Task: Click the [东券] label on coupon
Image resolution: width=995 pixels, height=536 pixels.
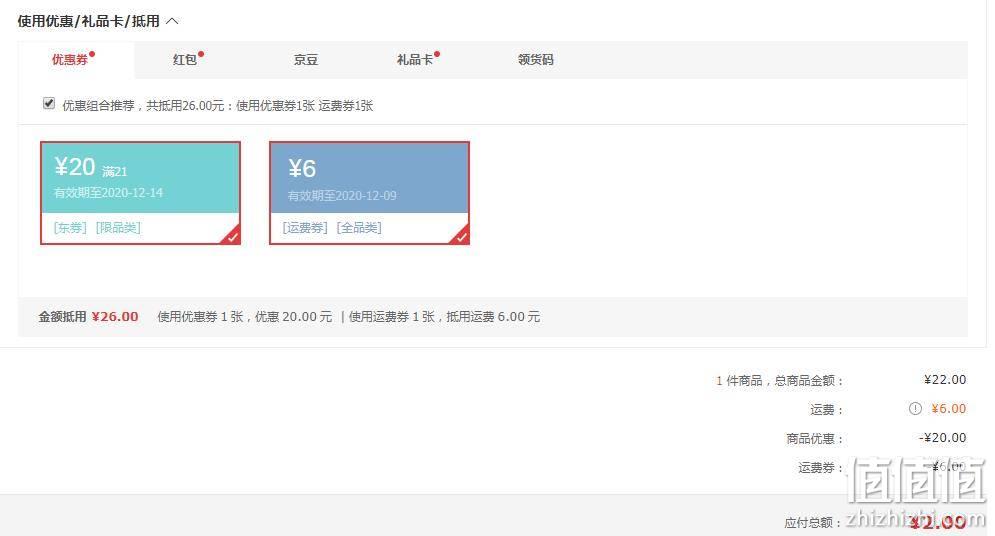Action: pyautogui.click(x=70, y=228)
